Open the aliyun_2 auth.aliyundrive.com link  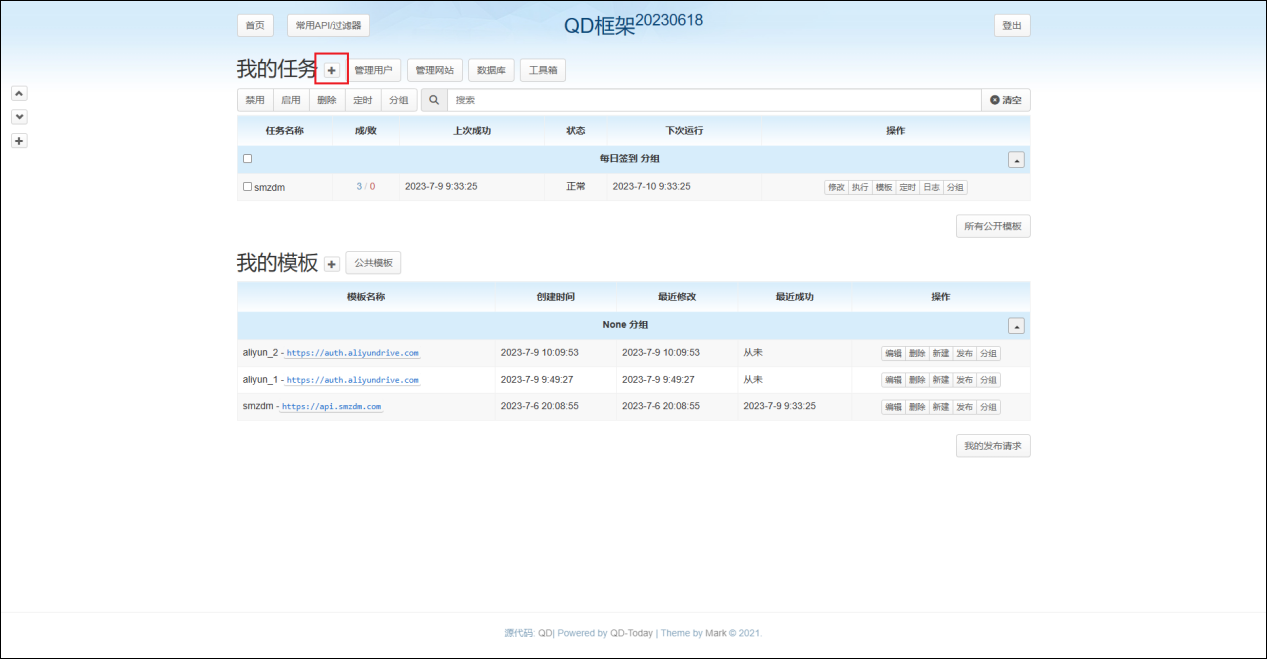tap(352, 353)
